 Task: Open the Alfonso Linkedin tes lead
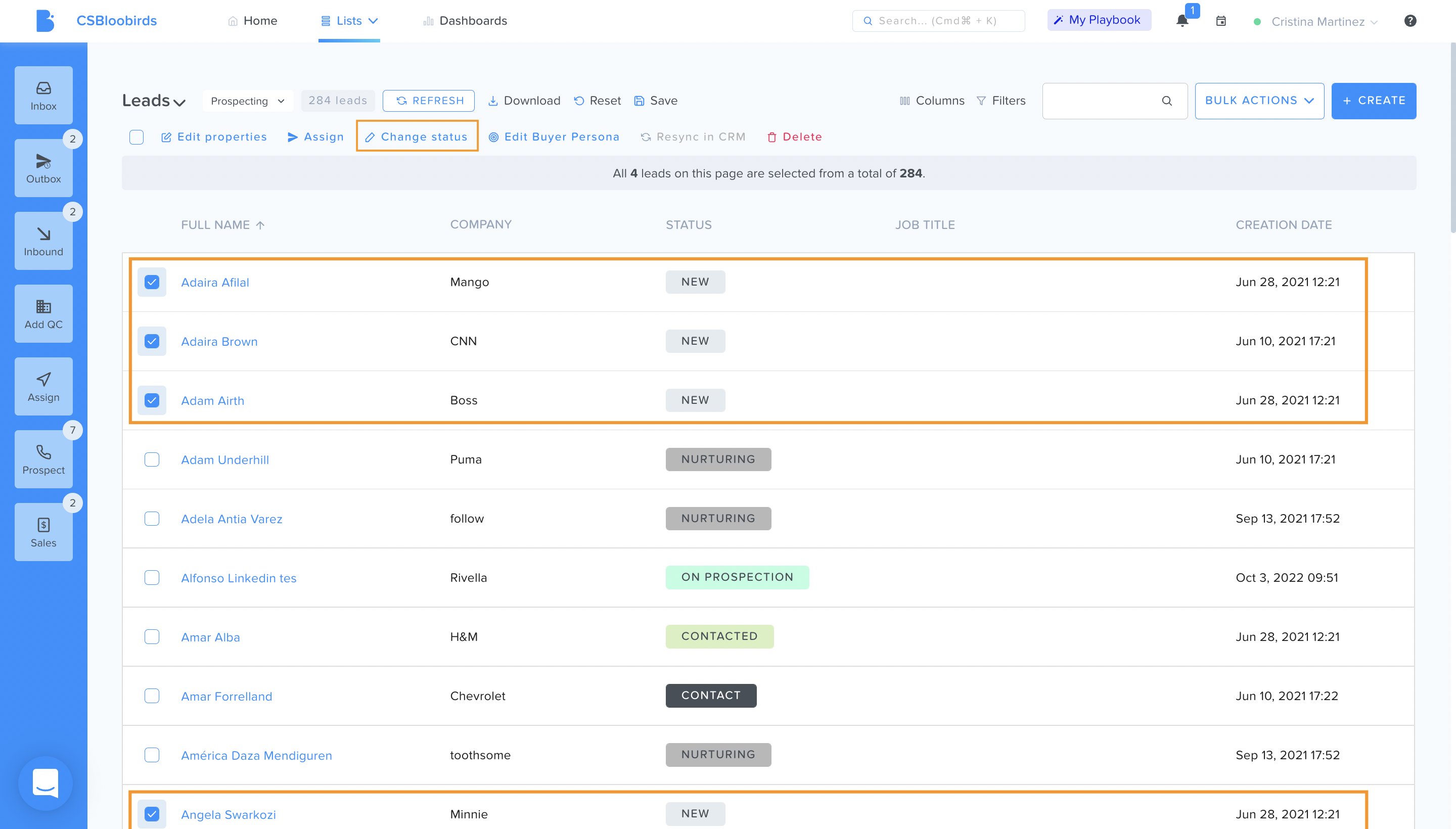[239, 578]
